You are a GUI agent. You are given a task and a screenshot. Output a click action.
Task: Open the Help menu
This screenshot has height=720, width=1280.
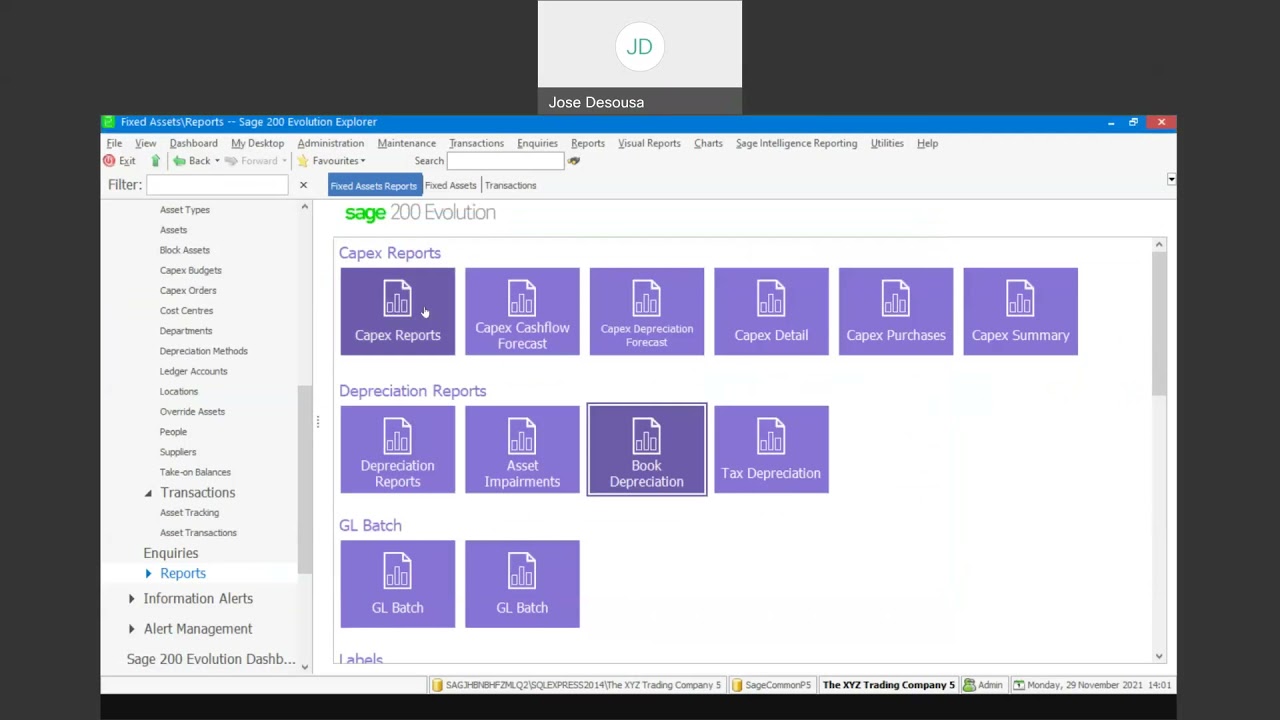tap(927, 143)
